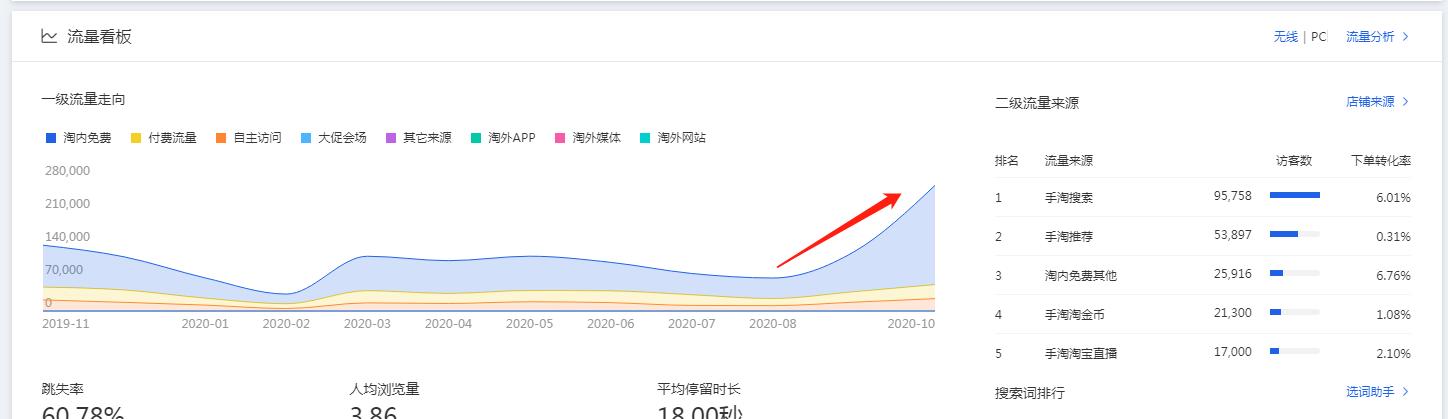Click the 一级流量走向 chart heading
The image size is (1448, 419).
point(83,99)
